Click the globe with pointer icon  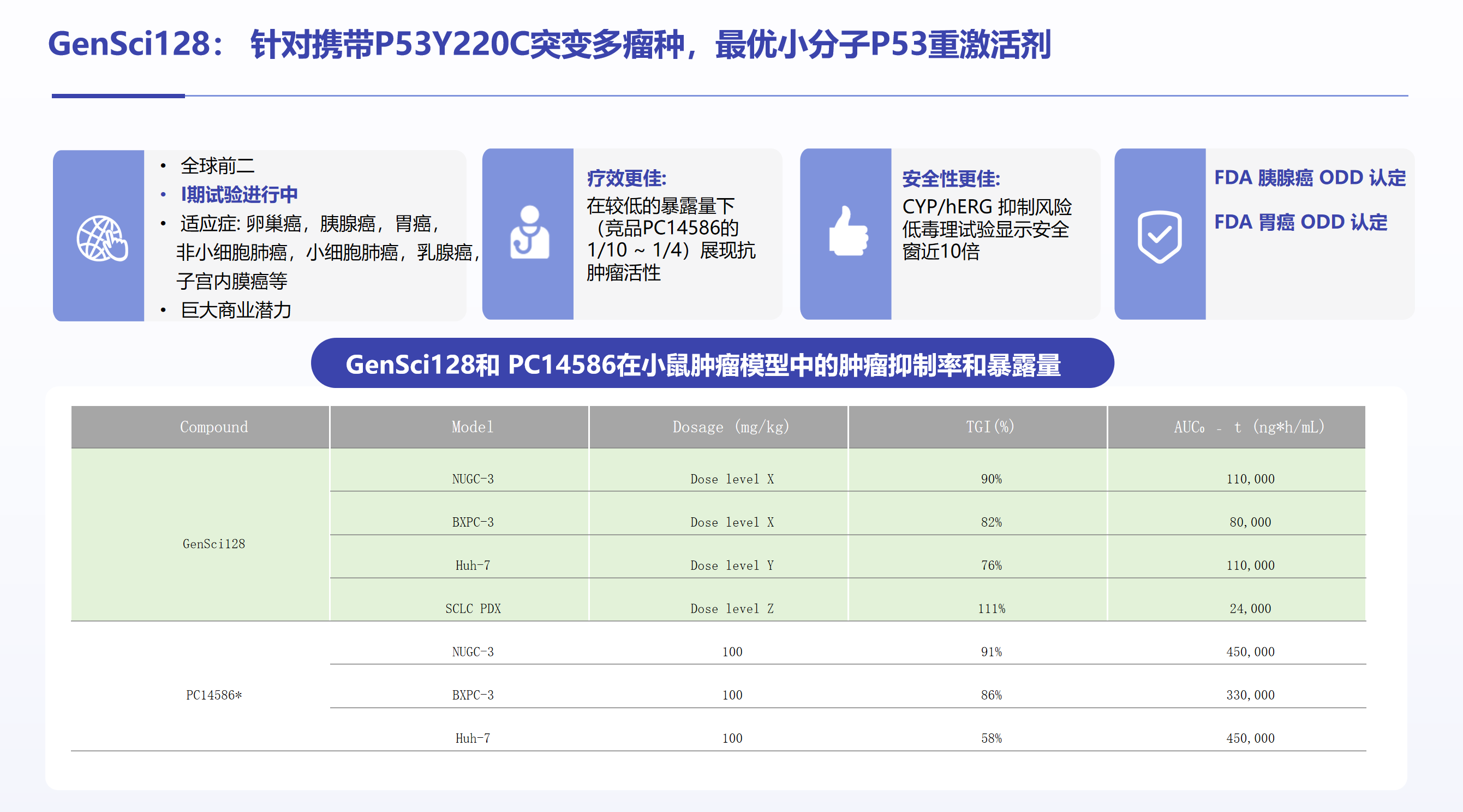[102, 238]
